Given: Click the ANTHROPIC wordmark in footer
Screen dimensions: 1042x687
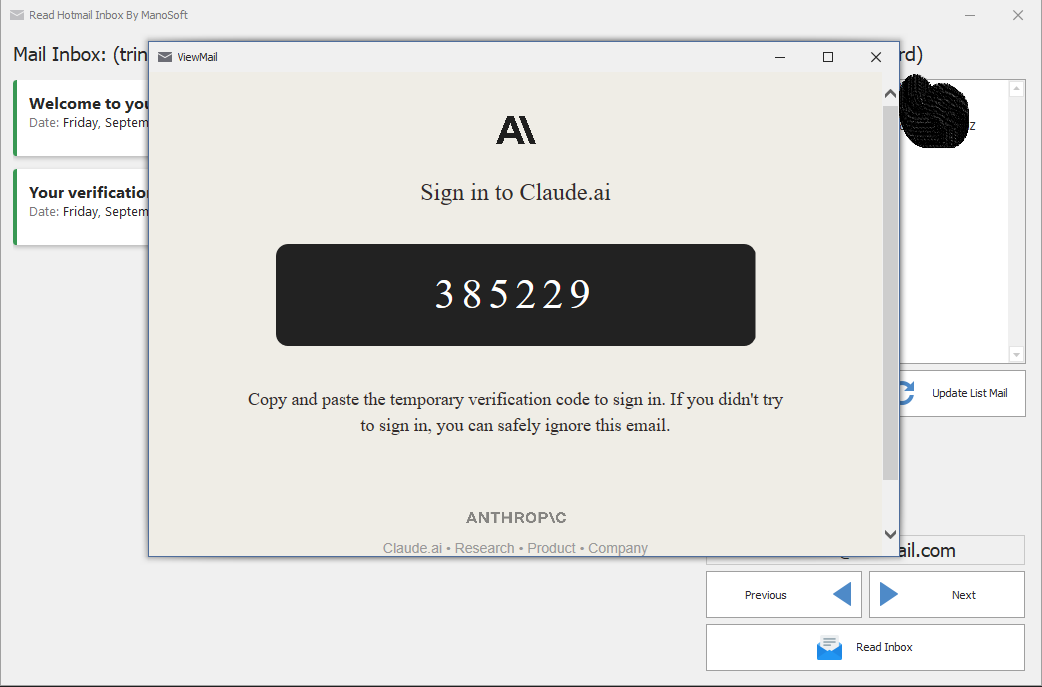Looking at the screenshot, I should (x=516, y=518).
